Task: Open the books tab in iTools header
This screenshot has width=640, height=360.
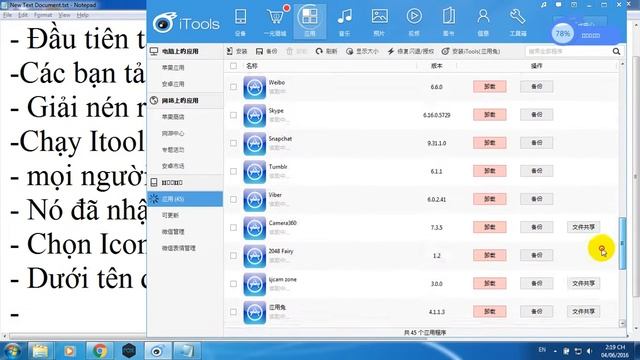Action: point(449,22)
